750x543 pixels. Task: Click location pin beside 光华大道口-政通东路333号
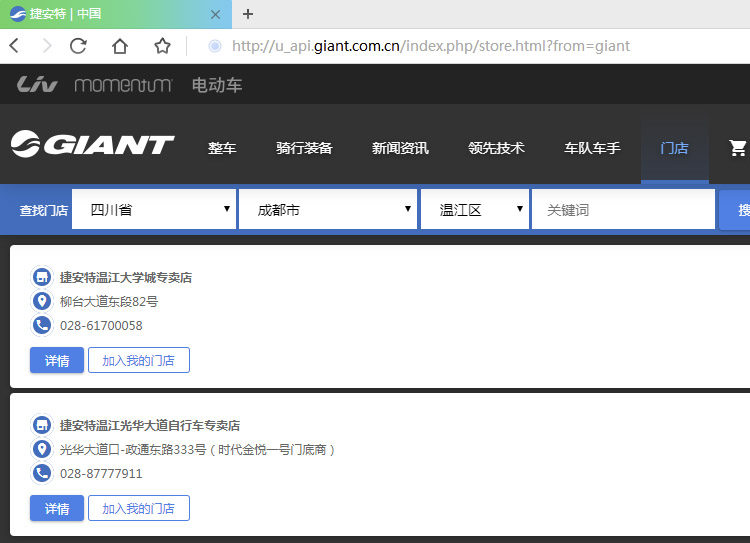pyautogui.click(x=42, y=449)
